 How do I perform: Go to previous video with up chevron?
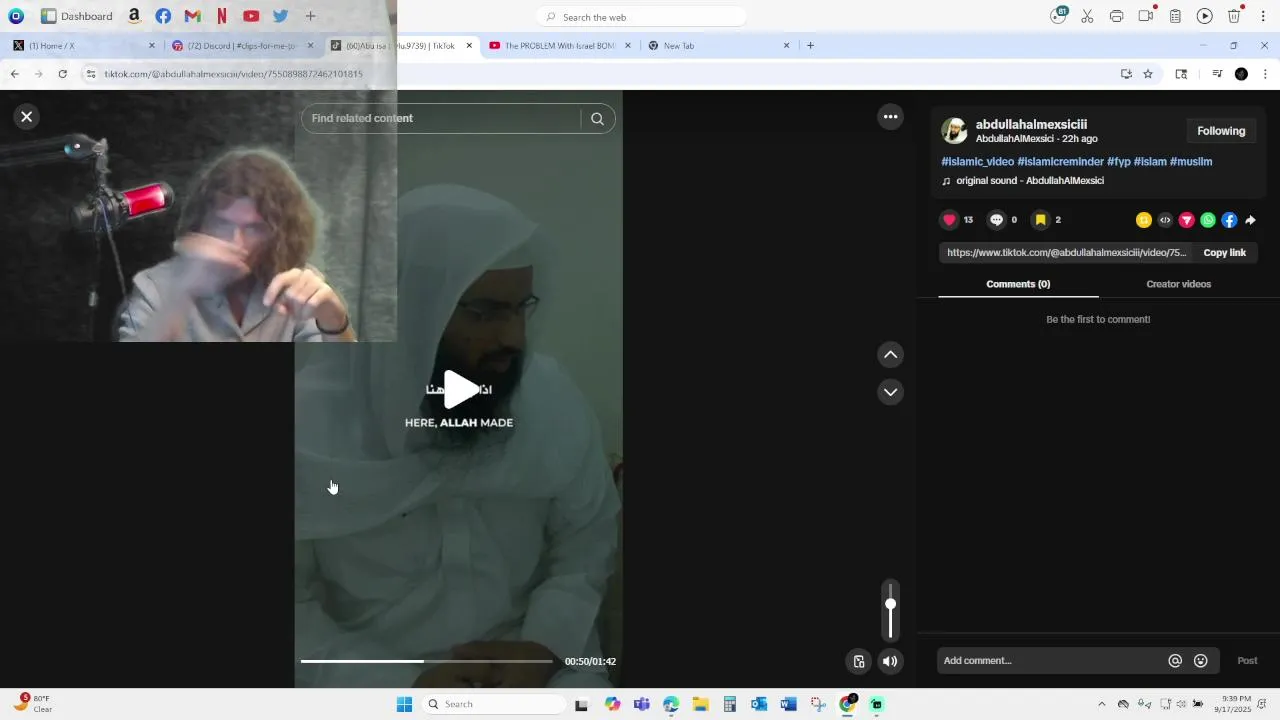[x=890, y=355]
